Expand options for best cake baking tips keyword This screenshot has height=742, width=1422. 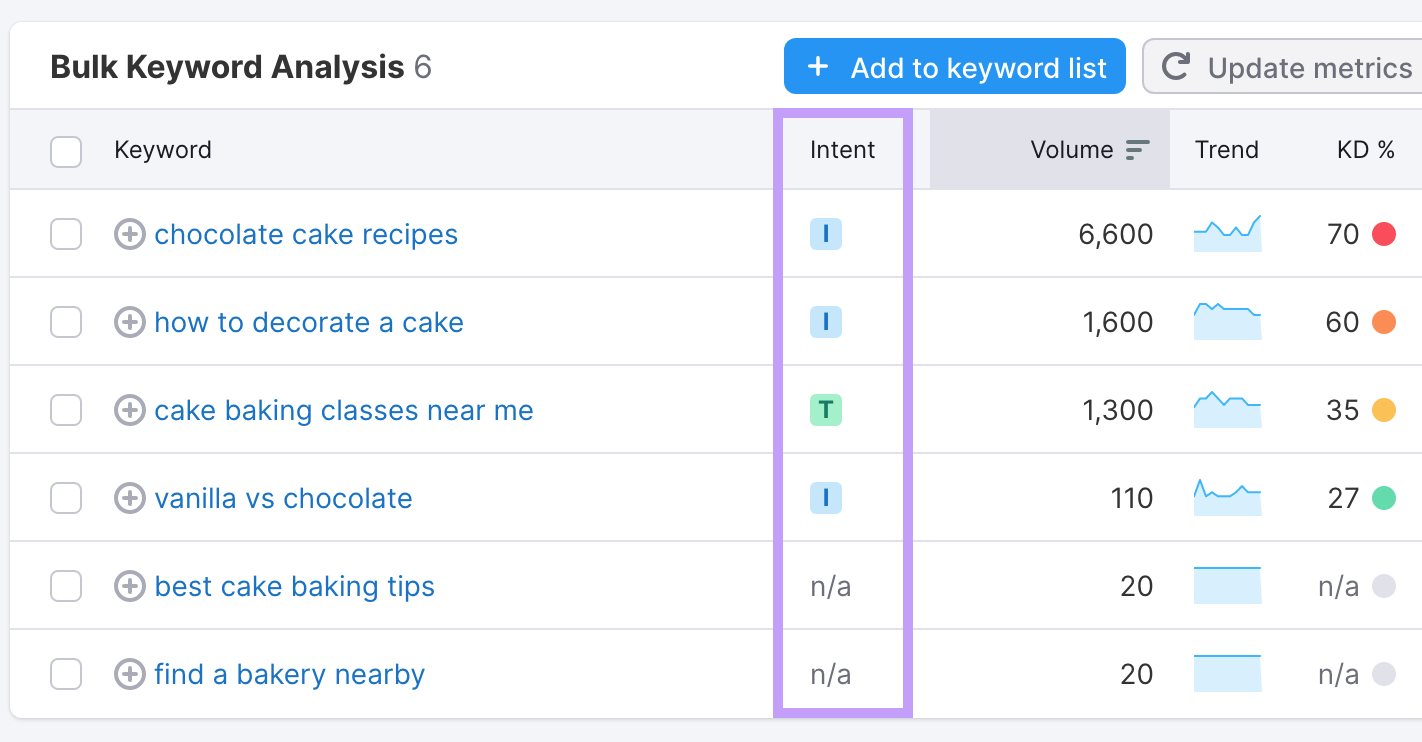coord(129,586)
